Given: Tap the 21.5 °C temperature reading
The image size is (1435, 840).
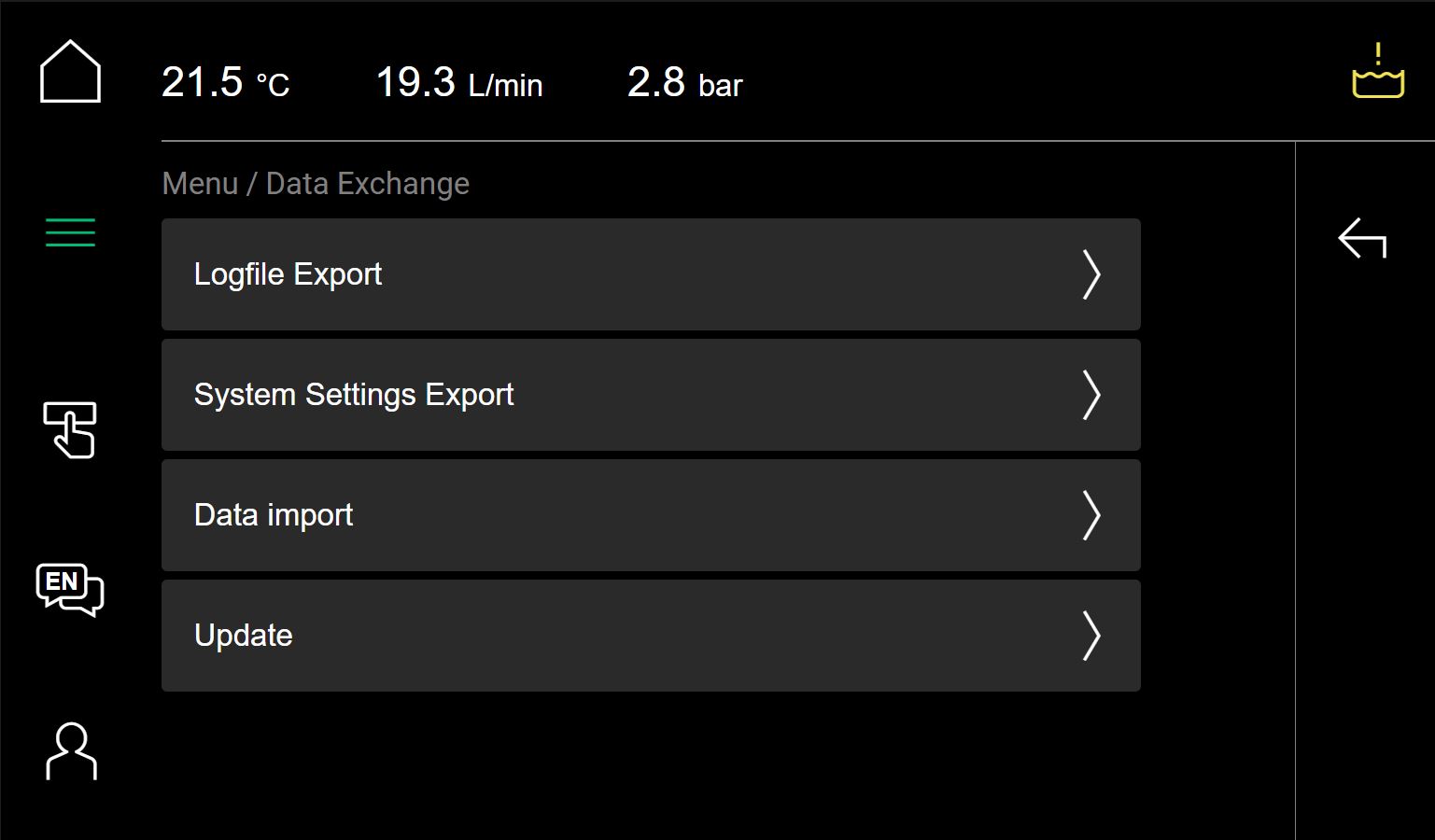Looking at the screenshot, I should coord(226,82).
